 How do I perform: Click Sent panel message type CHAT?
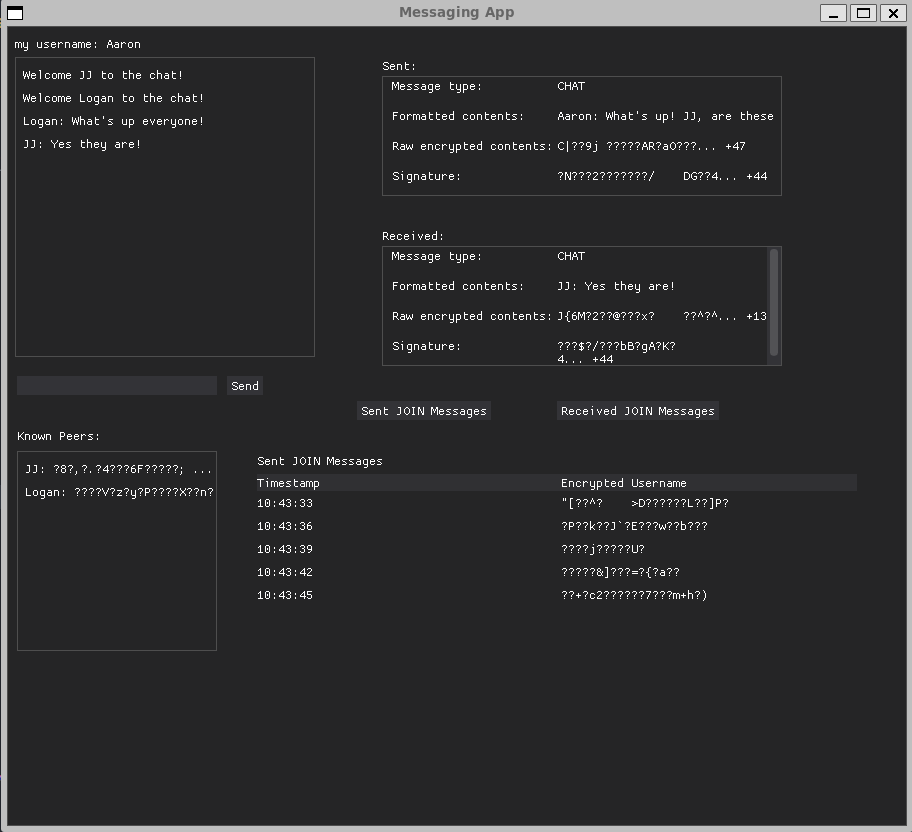coord(571,86)
